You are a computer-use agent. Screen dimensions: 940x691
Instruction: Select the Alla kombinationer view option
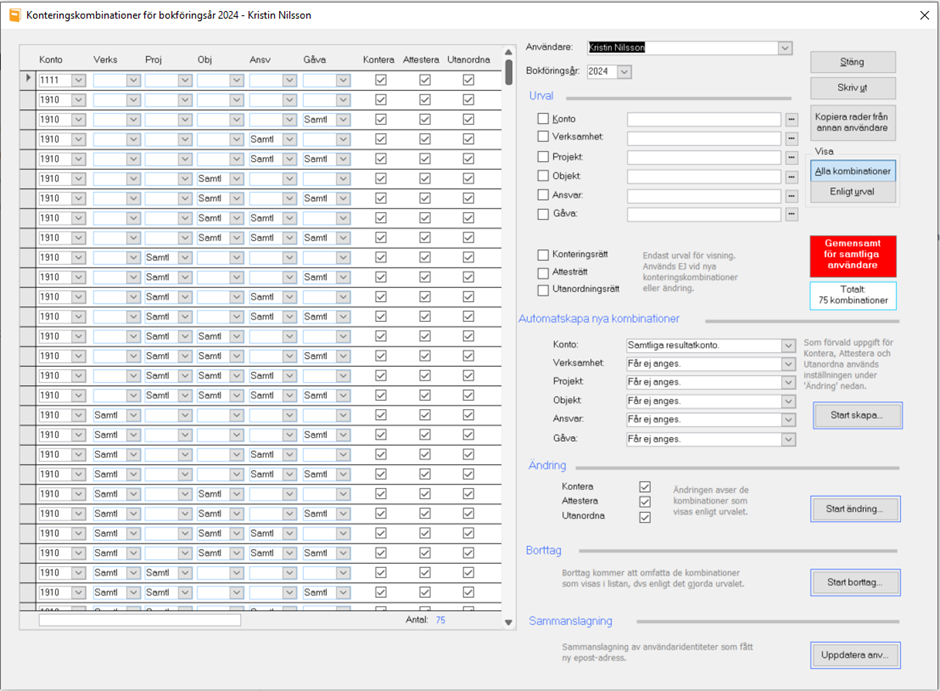coord(853,171)
